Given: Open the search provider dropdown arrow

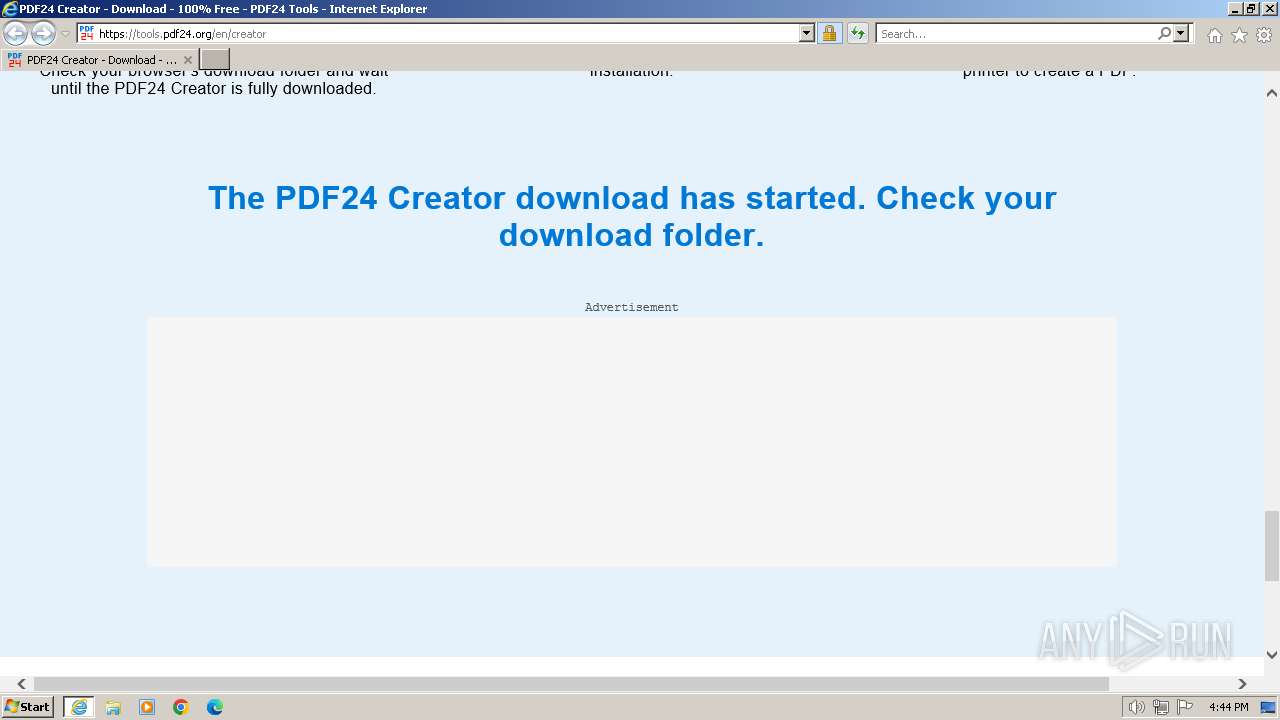Looking at the screenshot, I should (x=1181, y=33).
